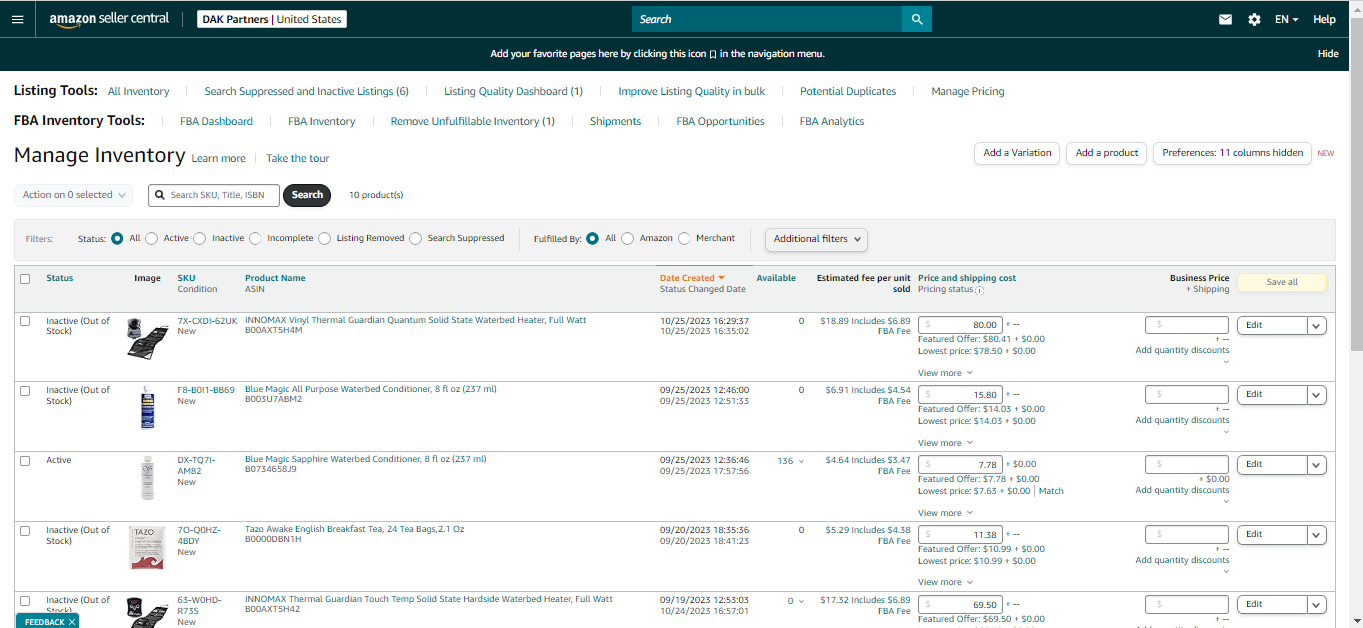The height and width of the screenshot is (628, 1363).
Task: Open the mail messages icon
Action: (x=1225, y=19)
